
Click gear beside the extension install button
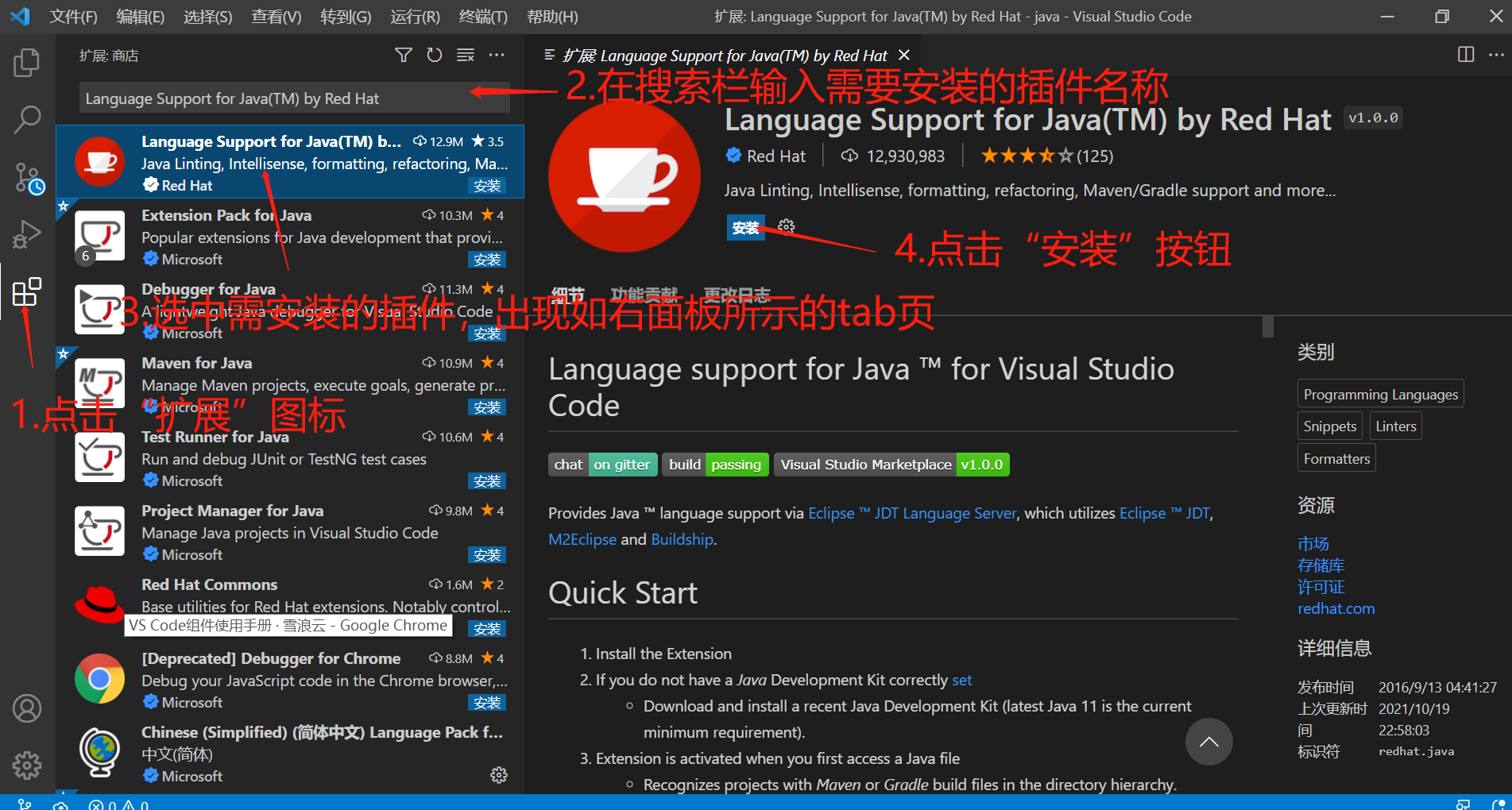pyautogui.click(x=786, y=226)
